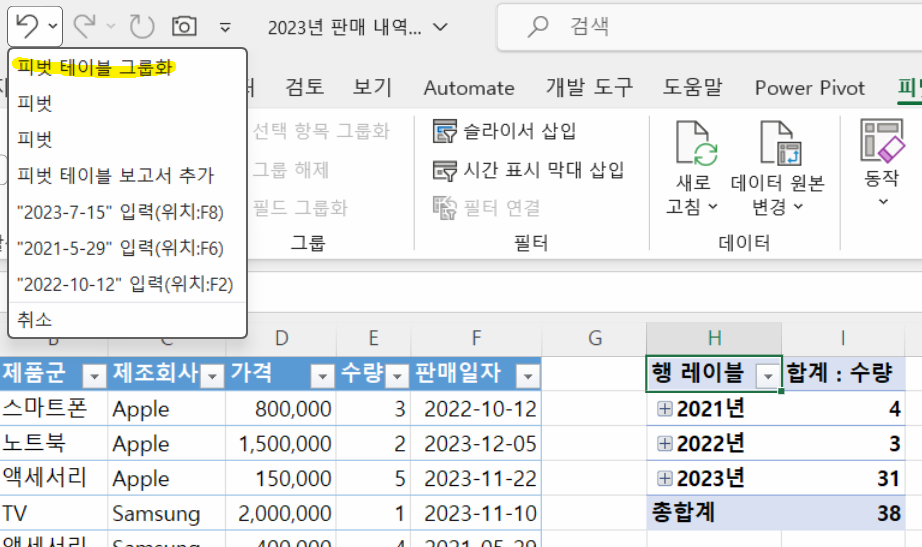
Task: Select column G header
Action: pos(594,339)
